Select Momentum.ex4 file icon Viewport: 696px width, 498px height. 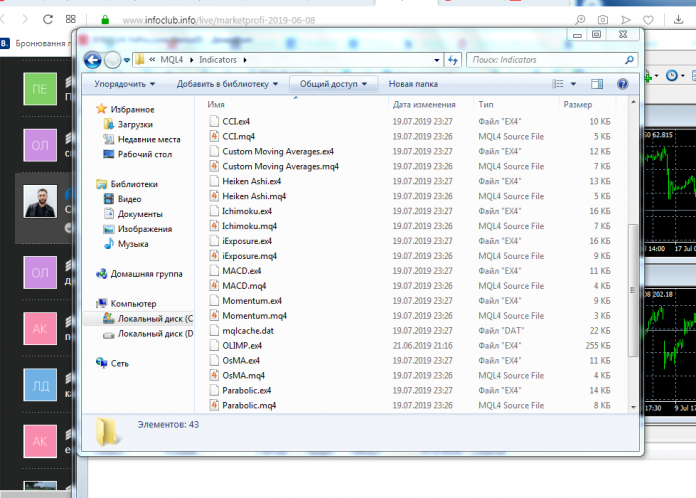tap(214, 301)
